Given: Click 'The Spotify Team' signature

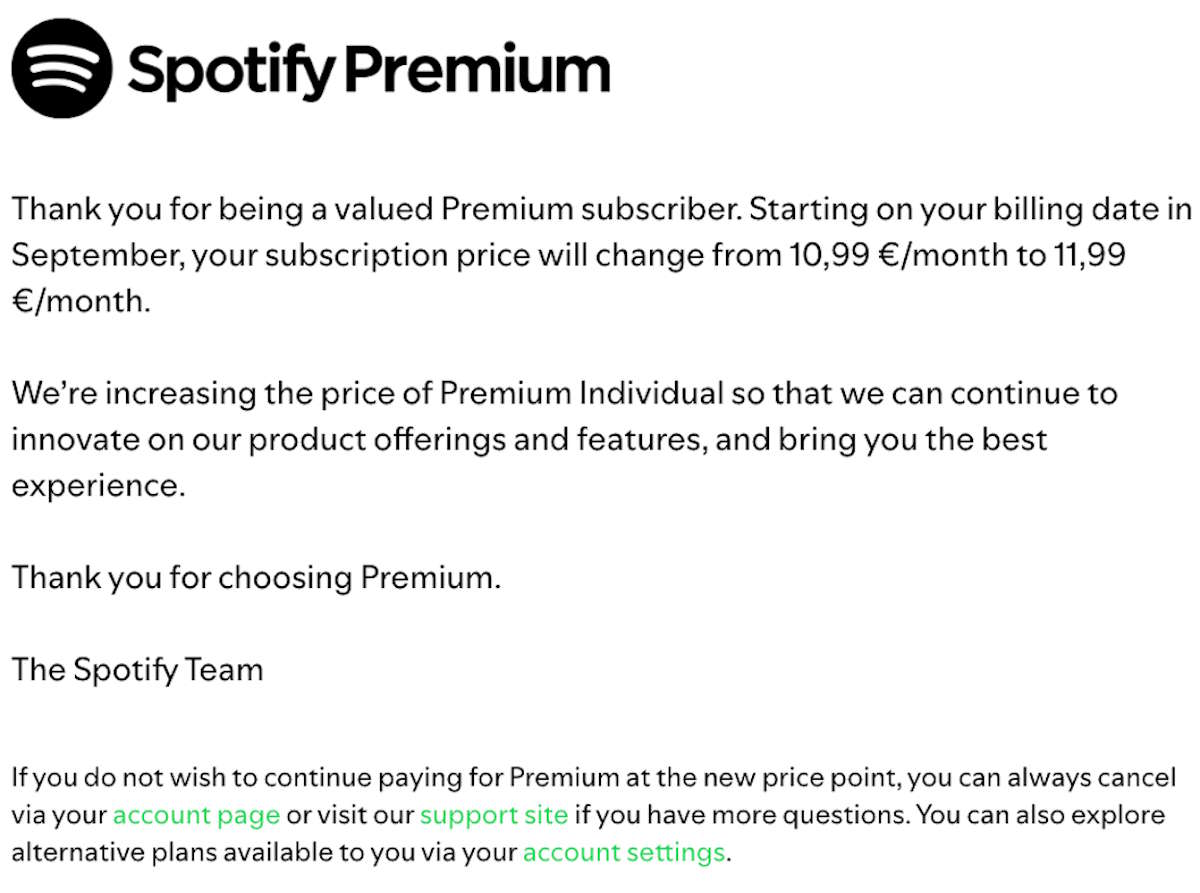Looking at the screenshot, I should point(138,669).
